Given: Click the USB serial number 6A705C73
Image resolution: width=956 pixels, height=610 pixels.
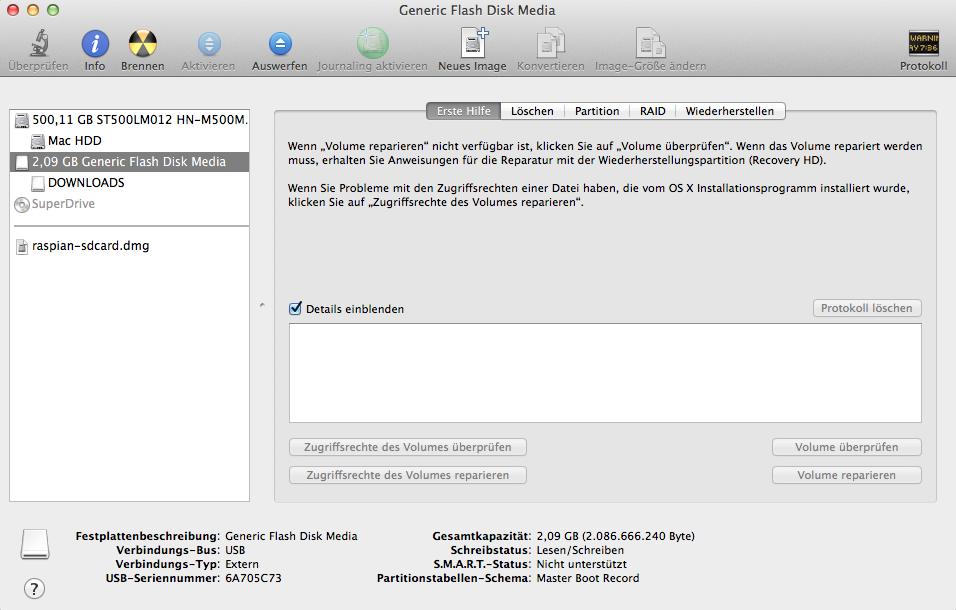Looking at the screenshot, I should click(x=254, y=578).
